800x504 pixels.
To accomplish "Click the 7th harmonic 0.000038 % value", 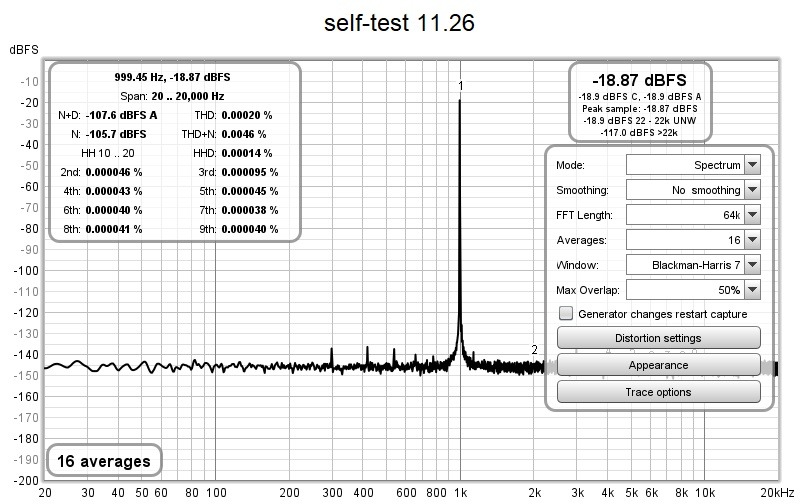I will pyautogui.click(x=250, y=210).
